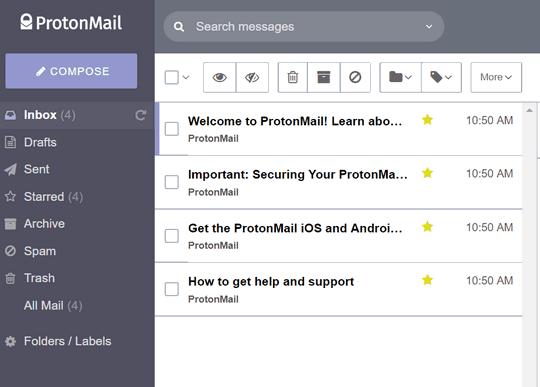Open the label tag dropdown
The height and width of the screenshot is (387, 540).
(441, 77)
